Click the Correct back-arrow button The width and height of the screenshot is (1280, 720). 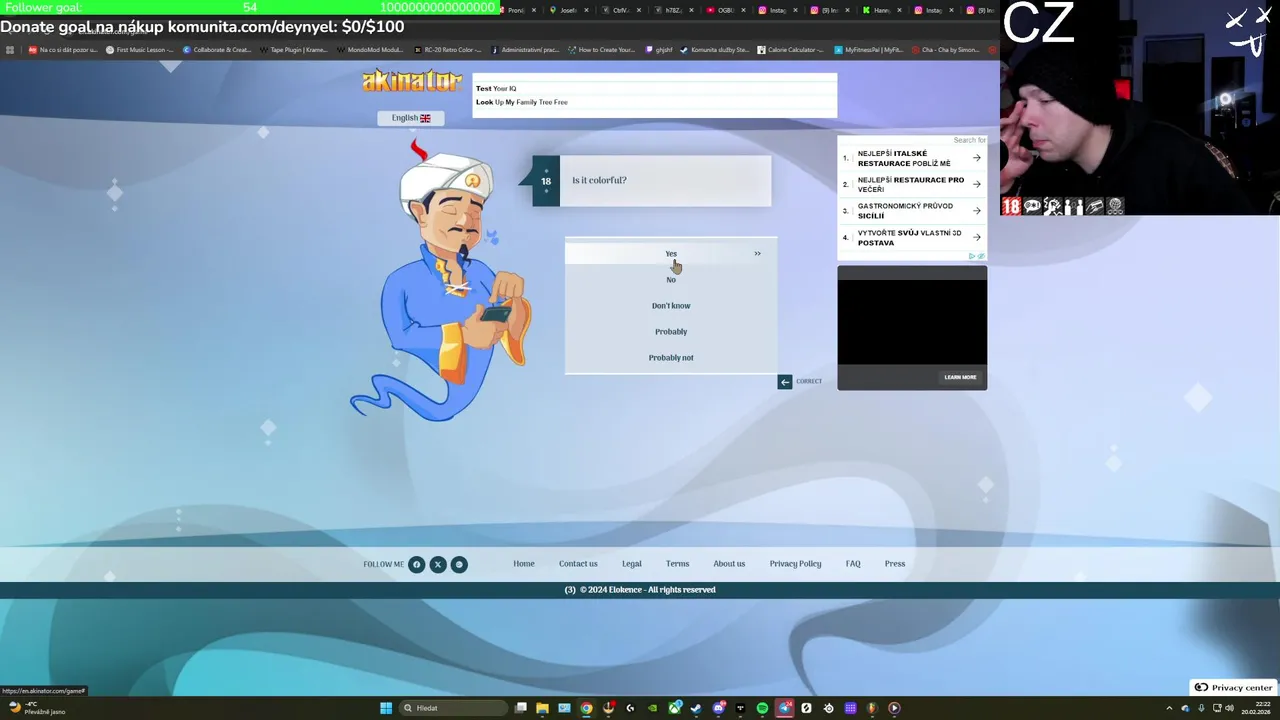click(x=785, y=381)
